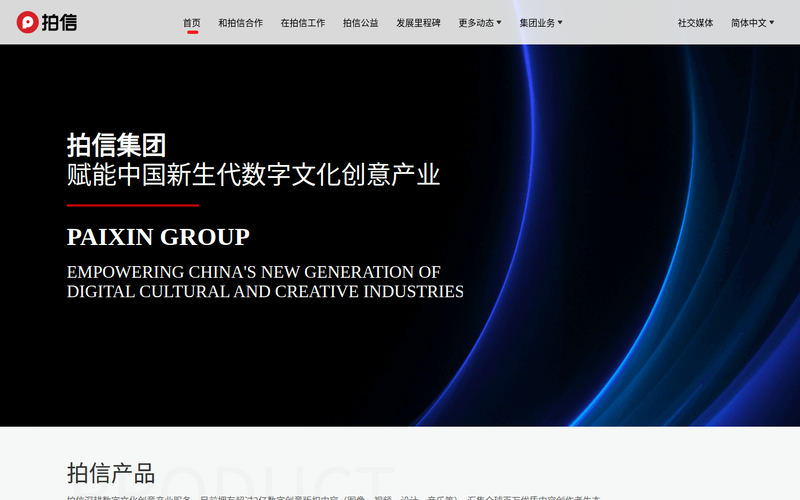The width and height of the screenshot is (800, 500).
Task: Open the 拍信公益 page
Action: [x=361, y=23]
